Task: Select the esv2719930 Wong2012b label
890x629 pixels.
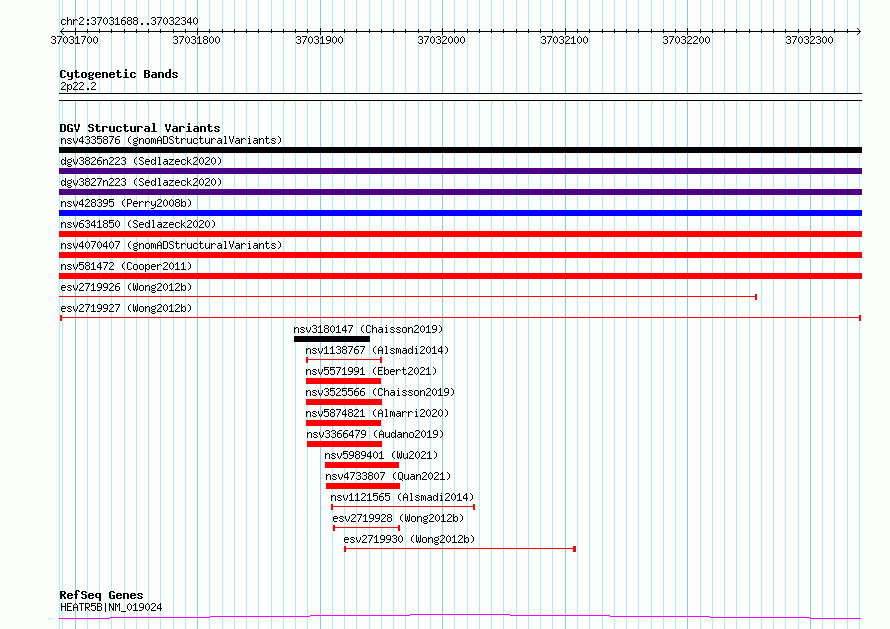Action: point(409,539)
